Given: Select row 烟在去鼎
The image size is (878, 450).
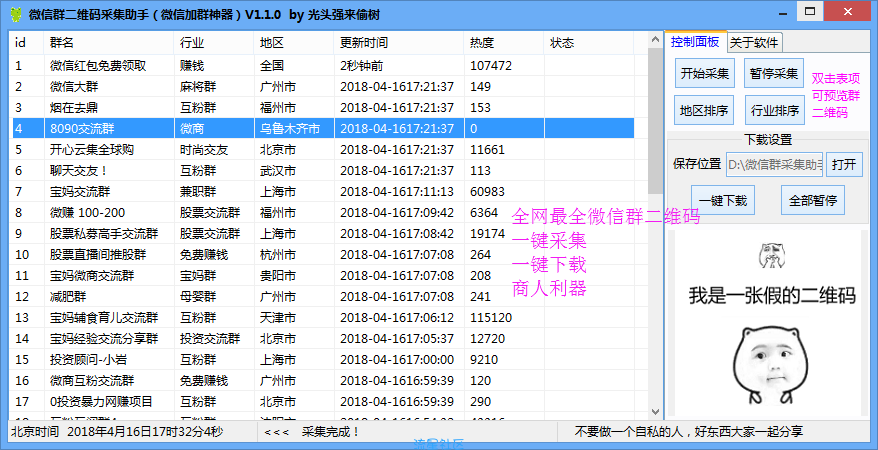Looking at the screenshot, I should [x=323, y=107].
